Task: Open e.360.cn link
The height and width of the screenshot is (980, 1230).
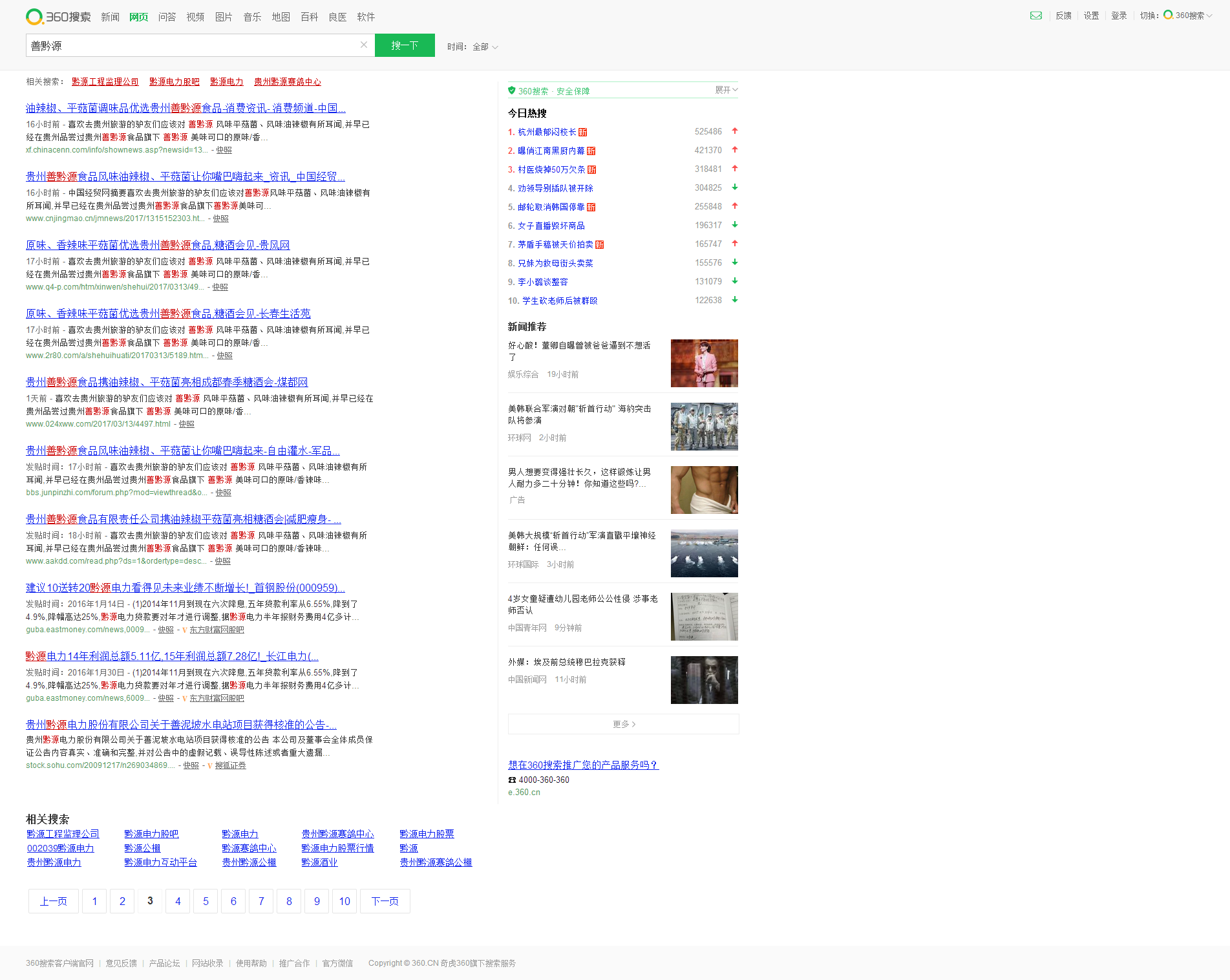Action: click(x=524, y=793)
